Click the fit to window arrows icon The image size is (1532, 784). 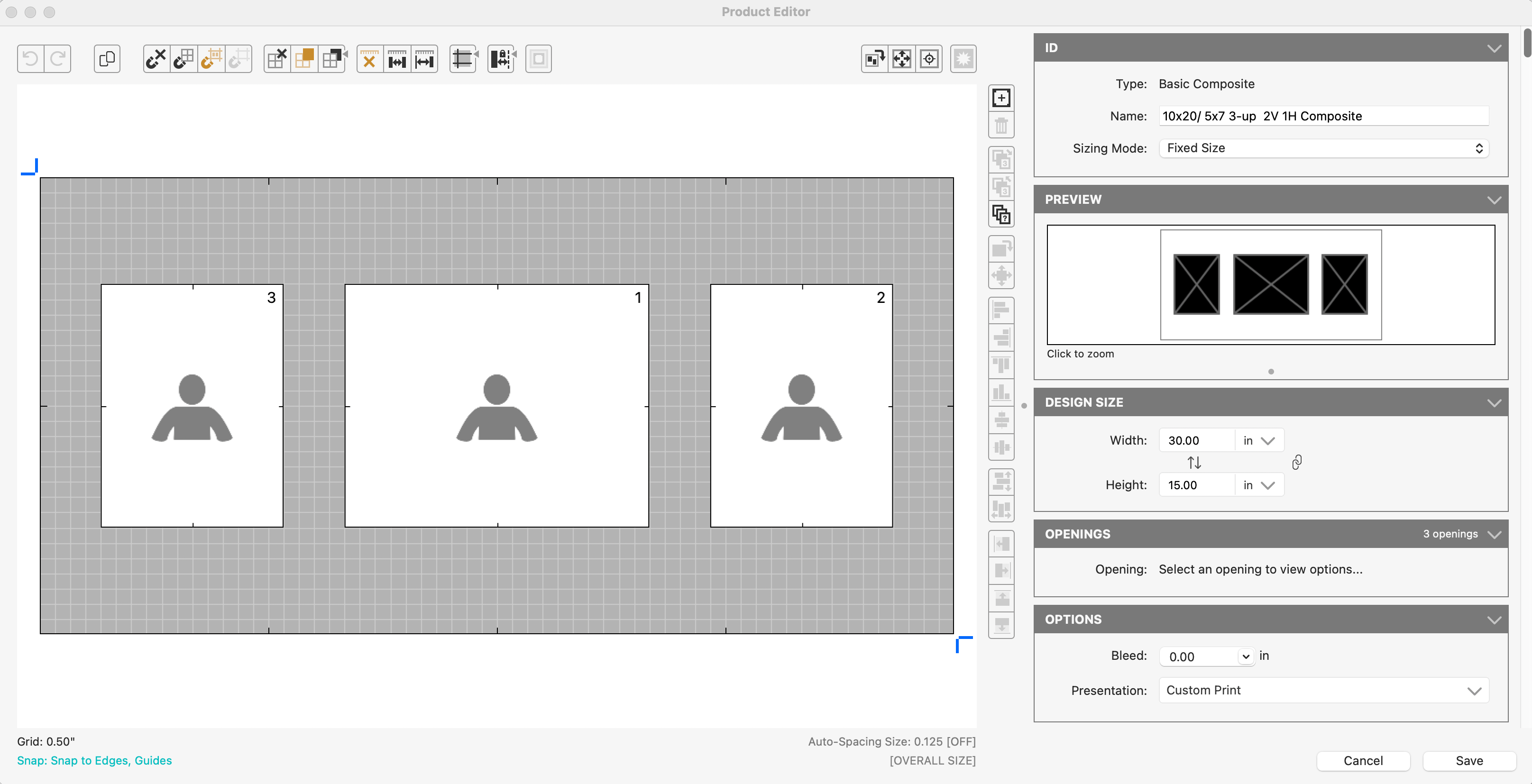(x=901, y=59)
